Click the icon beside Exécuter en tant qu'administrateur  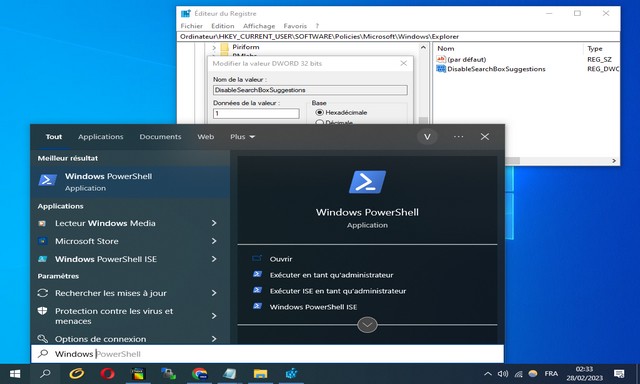pos(257,274)
